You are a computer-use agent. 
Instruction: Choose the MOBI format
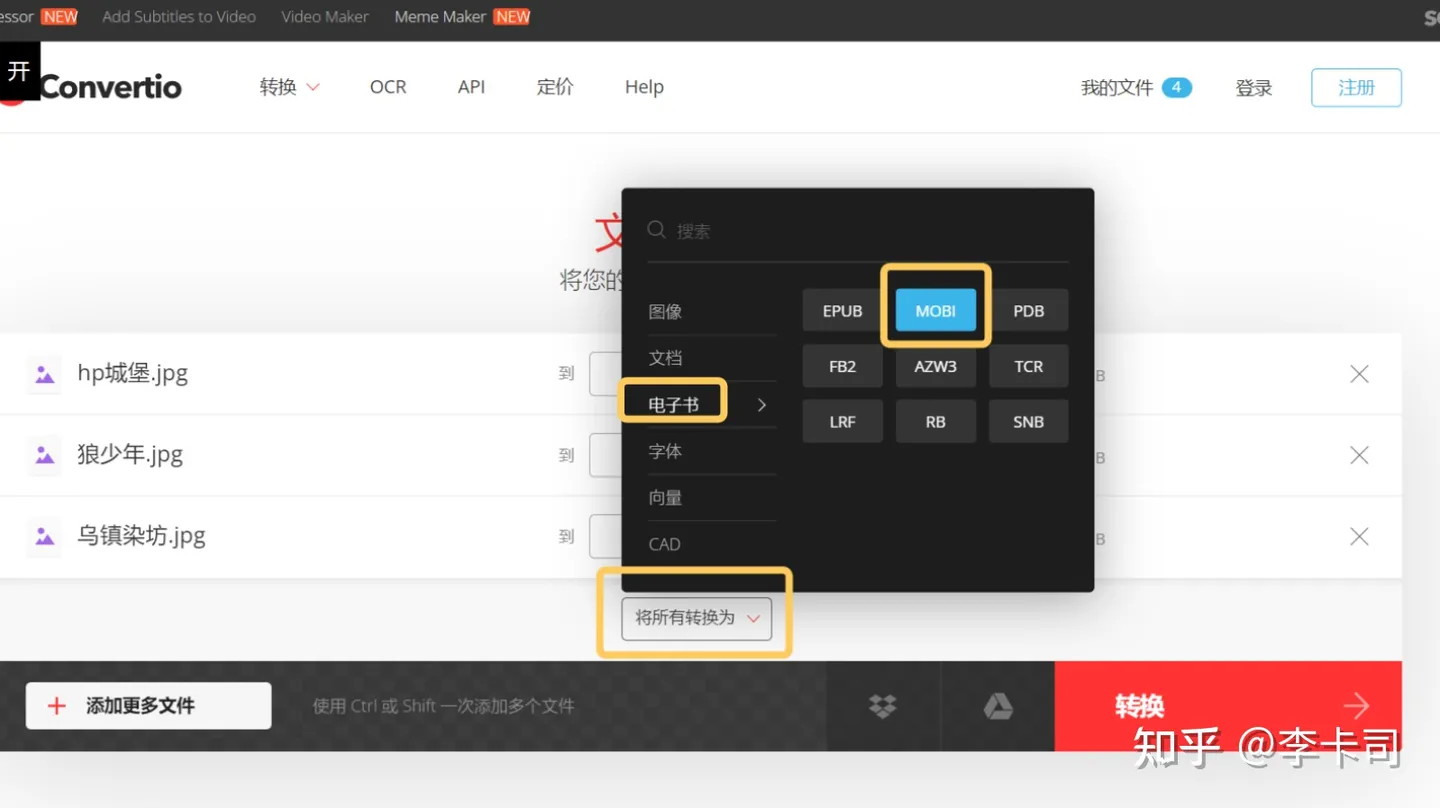pyautogui.click(x=935, y=311)
